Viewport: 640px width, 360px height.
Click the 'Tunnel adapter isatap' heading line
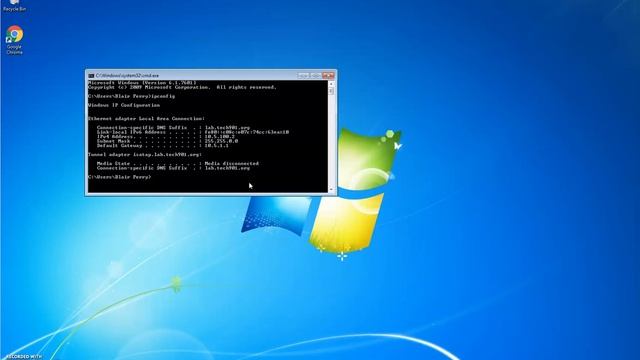click(x=145, y=155)
